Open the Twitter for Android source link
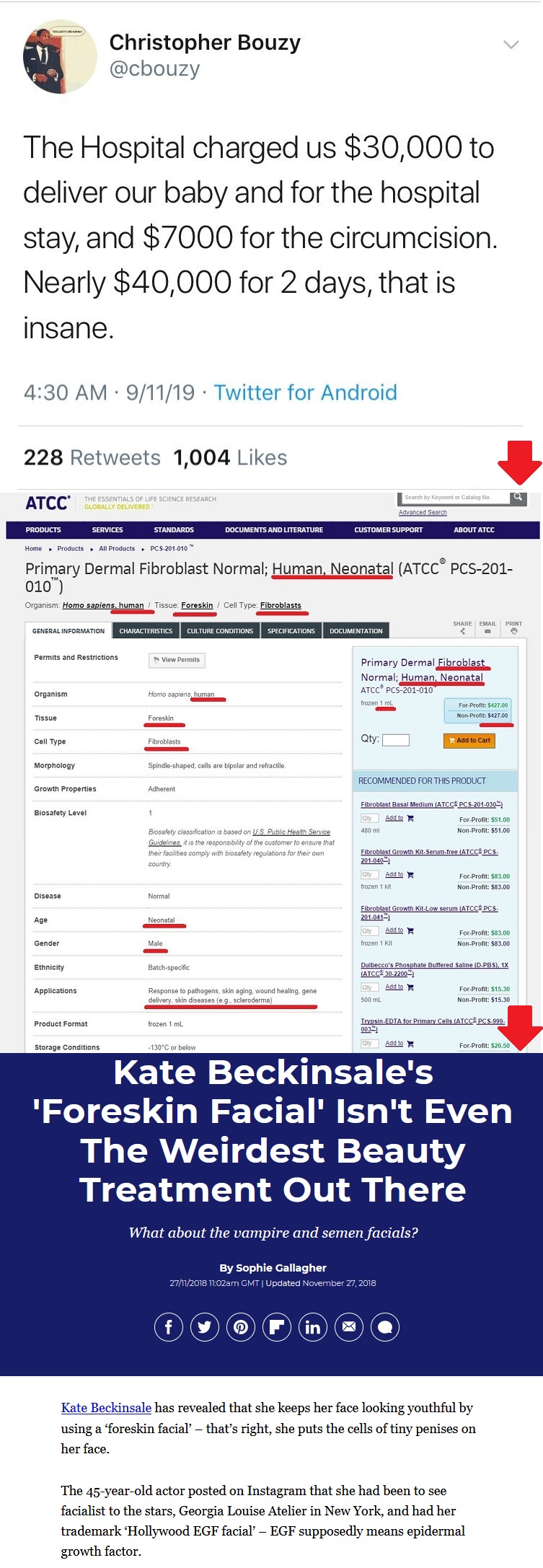The image size is (543, 1568). coord(305,392)
